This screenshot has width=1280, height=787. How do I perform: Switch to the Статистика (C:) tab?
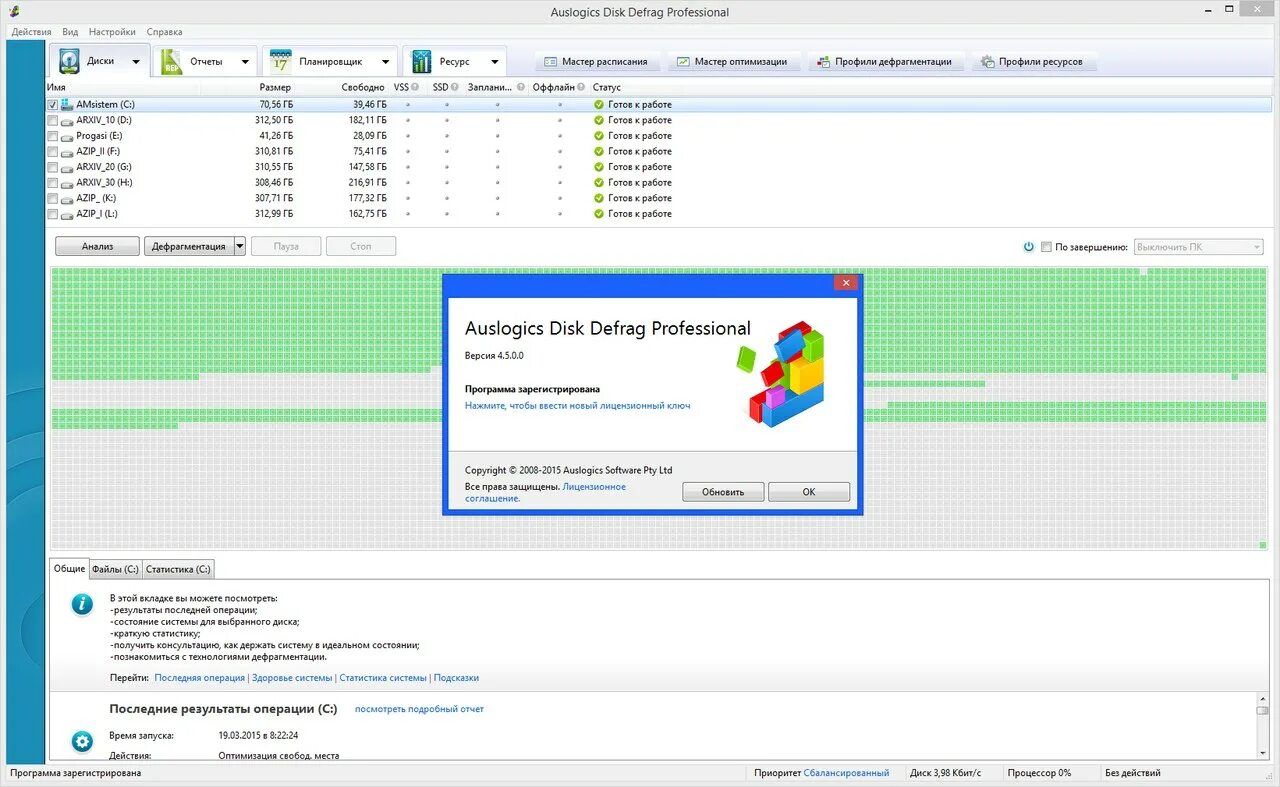click(x=178, y=569)
